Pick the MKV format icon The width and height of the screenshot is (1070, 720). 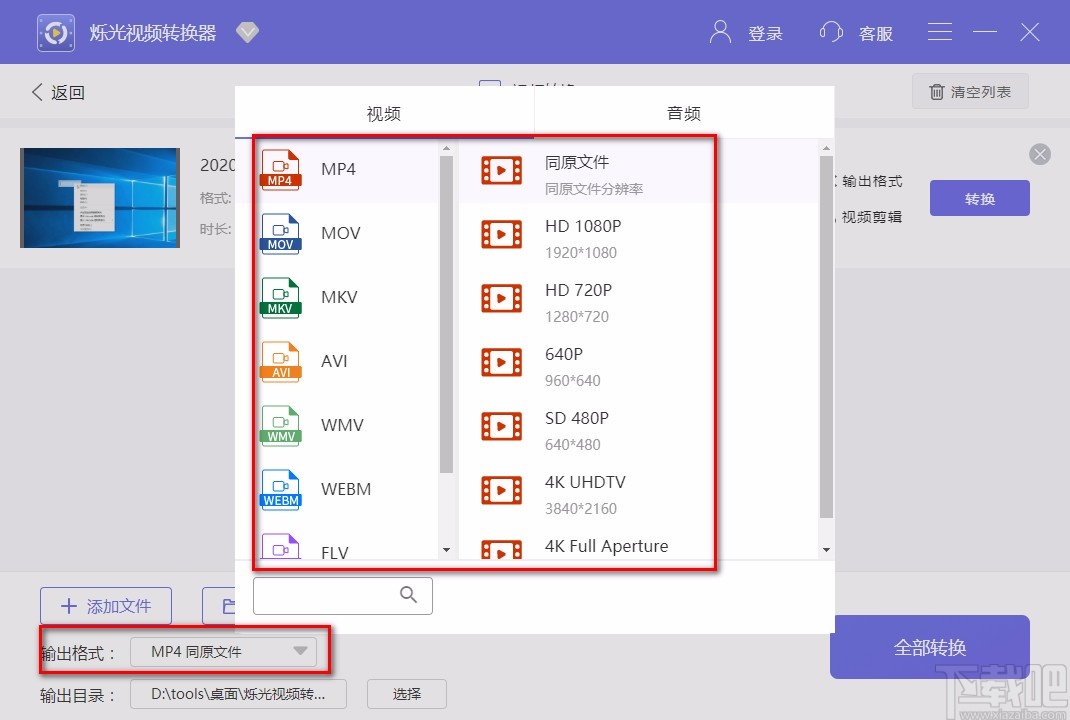(280, 298)
